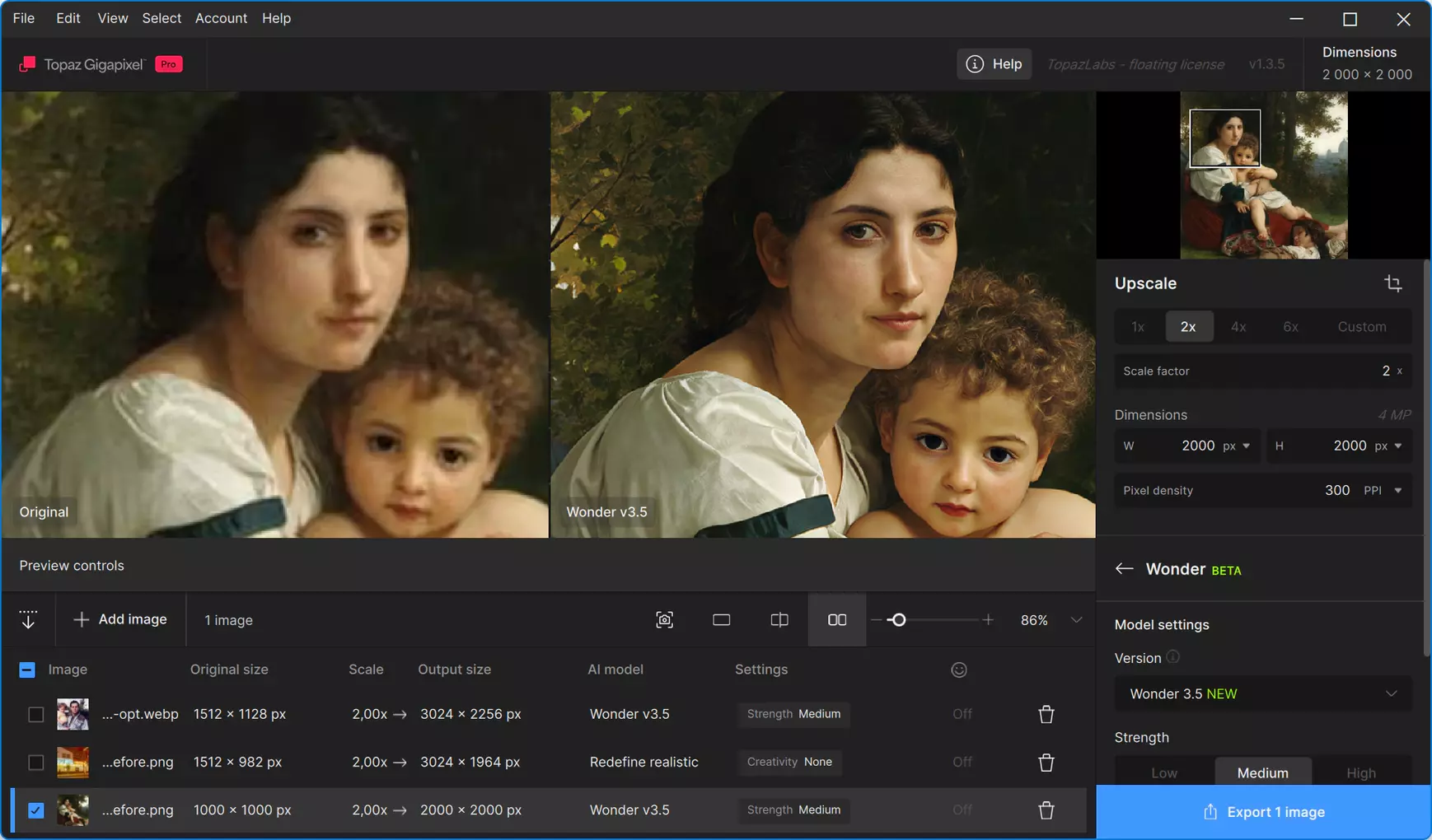
Task: Go back using the Wonder back arrow
Action: point(1124,569)
